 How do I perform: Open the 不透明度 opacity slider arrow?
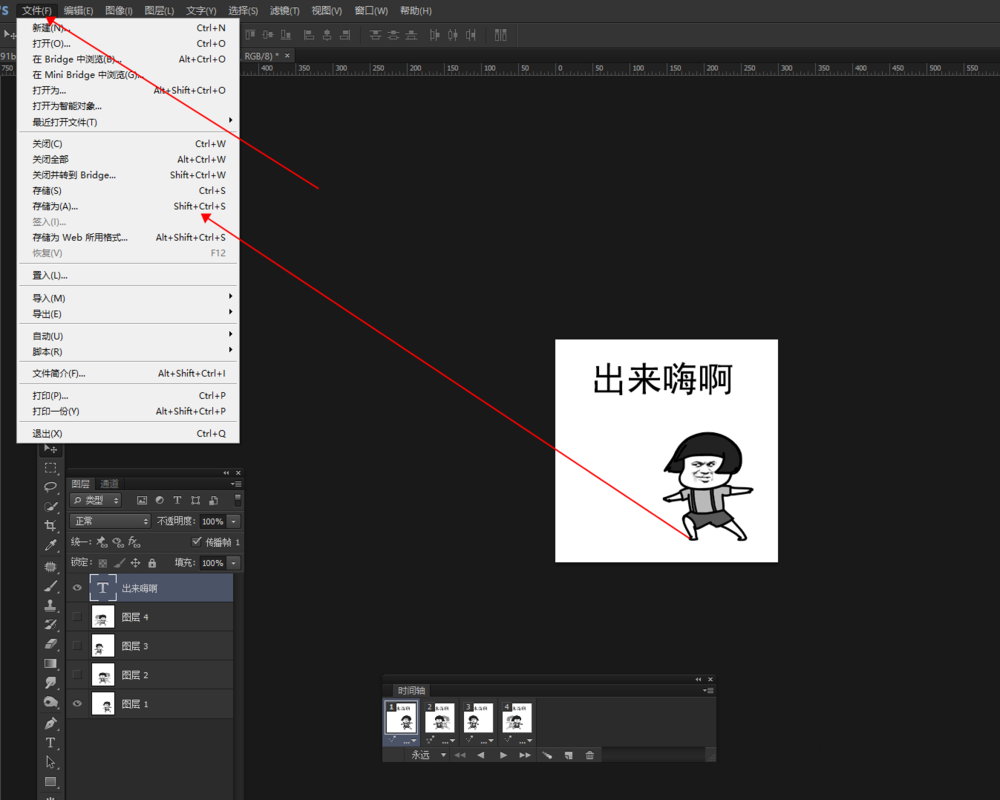click(x=234, y=521)
